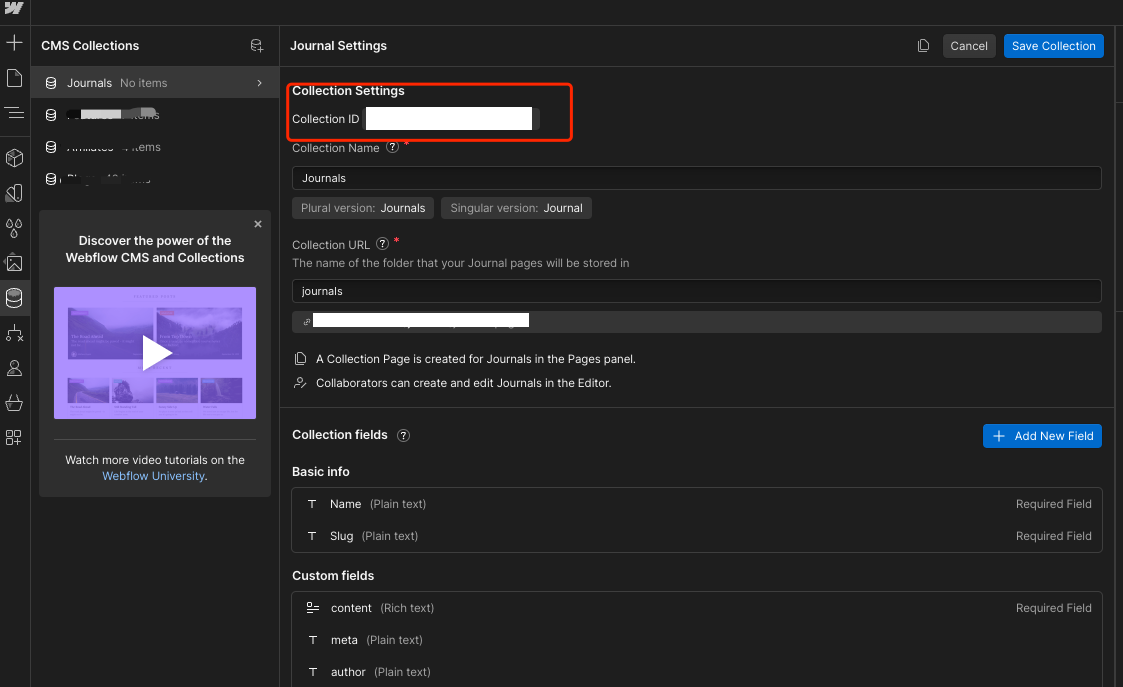The image size is (1123, 687).
Task: Create new CMS collection with plus icon
Action: [256, 46]
